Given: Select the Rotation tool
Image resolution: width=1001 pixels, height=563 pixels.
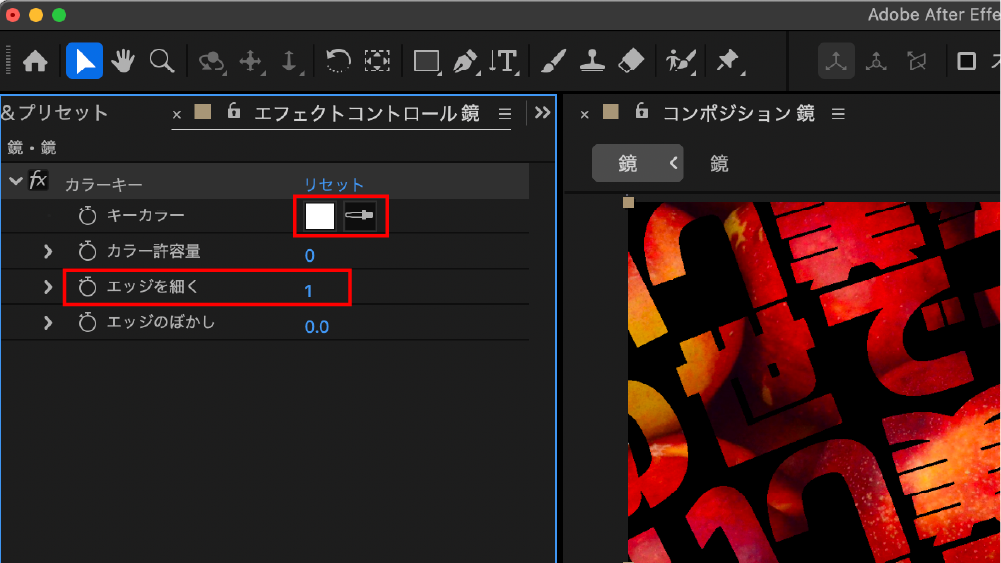Looking at the screenshot, I should [x=338, y=61].
